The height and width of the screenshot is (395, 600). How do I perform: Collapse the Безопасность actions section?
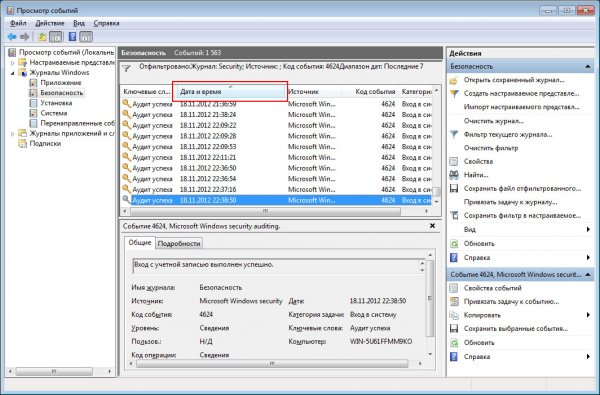coord(588,67)
